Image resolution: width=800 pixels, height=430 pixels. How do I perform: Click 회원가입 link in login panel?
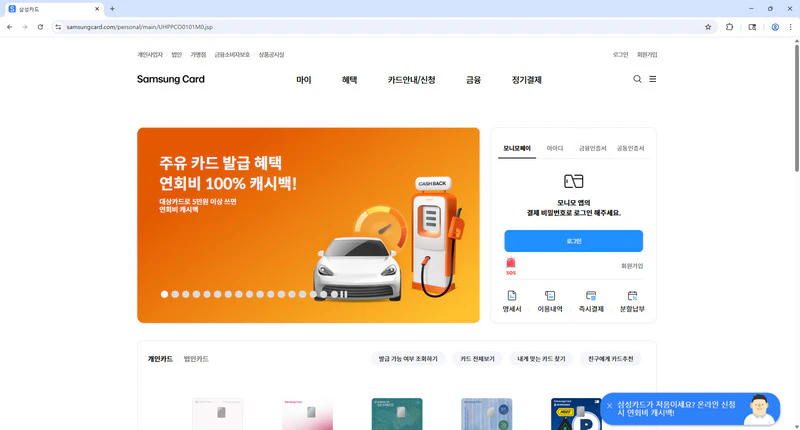(x=632, y=266)
